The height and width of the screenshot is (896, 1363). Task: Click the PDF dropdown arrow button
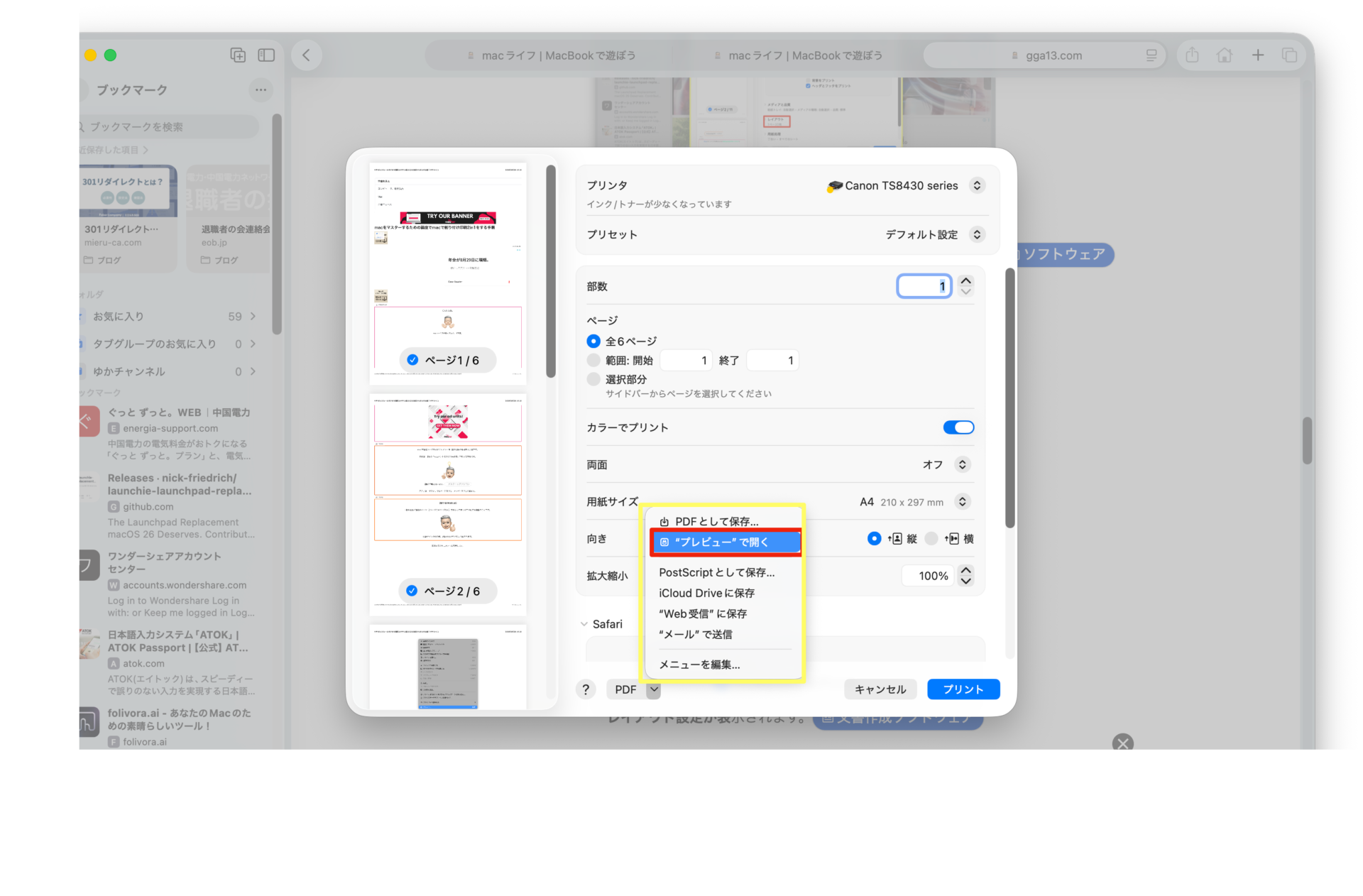point(654,689)
